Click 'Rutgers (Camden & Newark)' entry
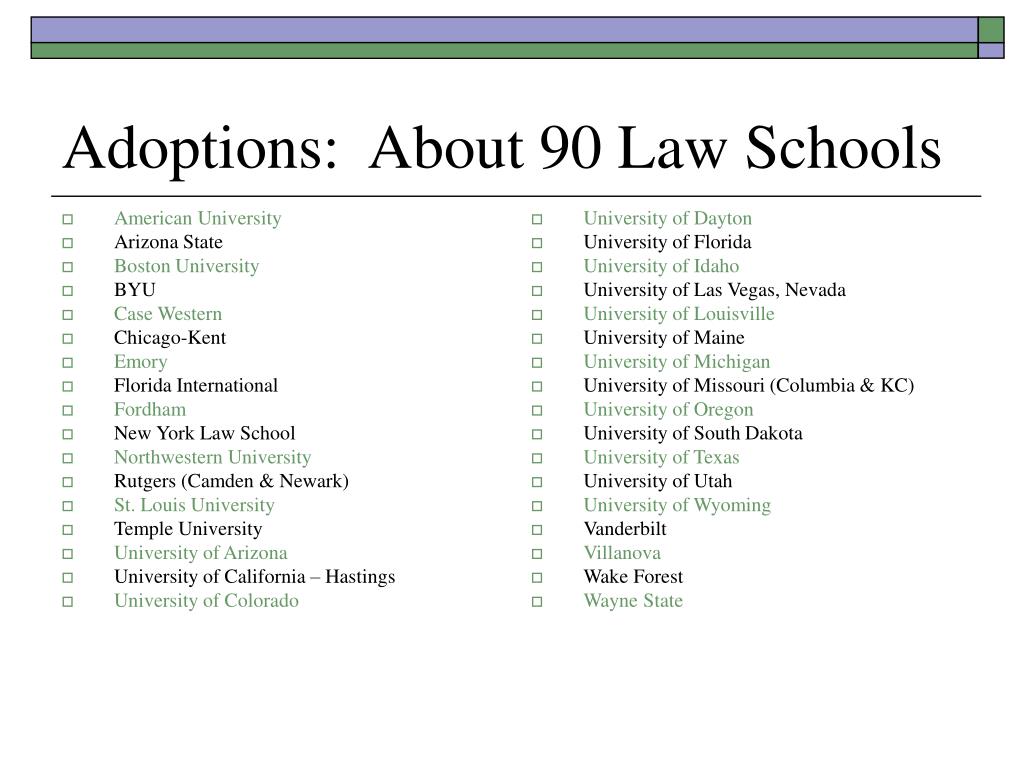The image size is (1024, 768). [x=231, y=481]
